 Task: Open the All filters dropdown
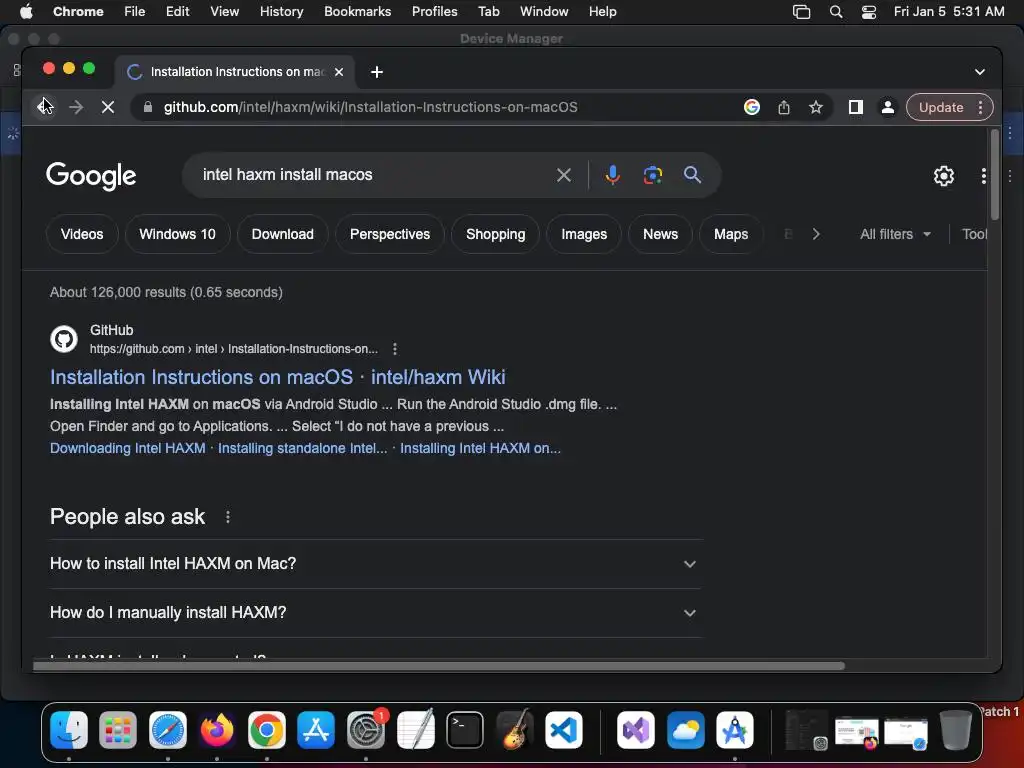(x=895, y=234)
